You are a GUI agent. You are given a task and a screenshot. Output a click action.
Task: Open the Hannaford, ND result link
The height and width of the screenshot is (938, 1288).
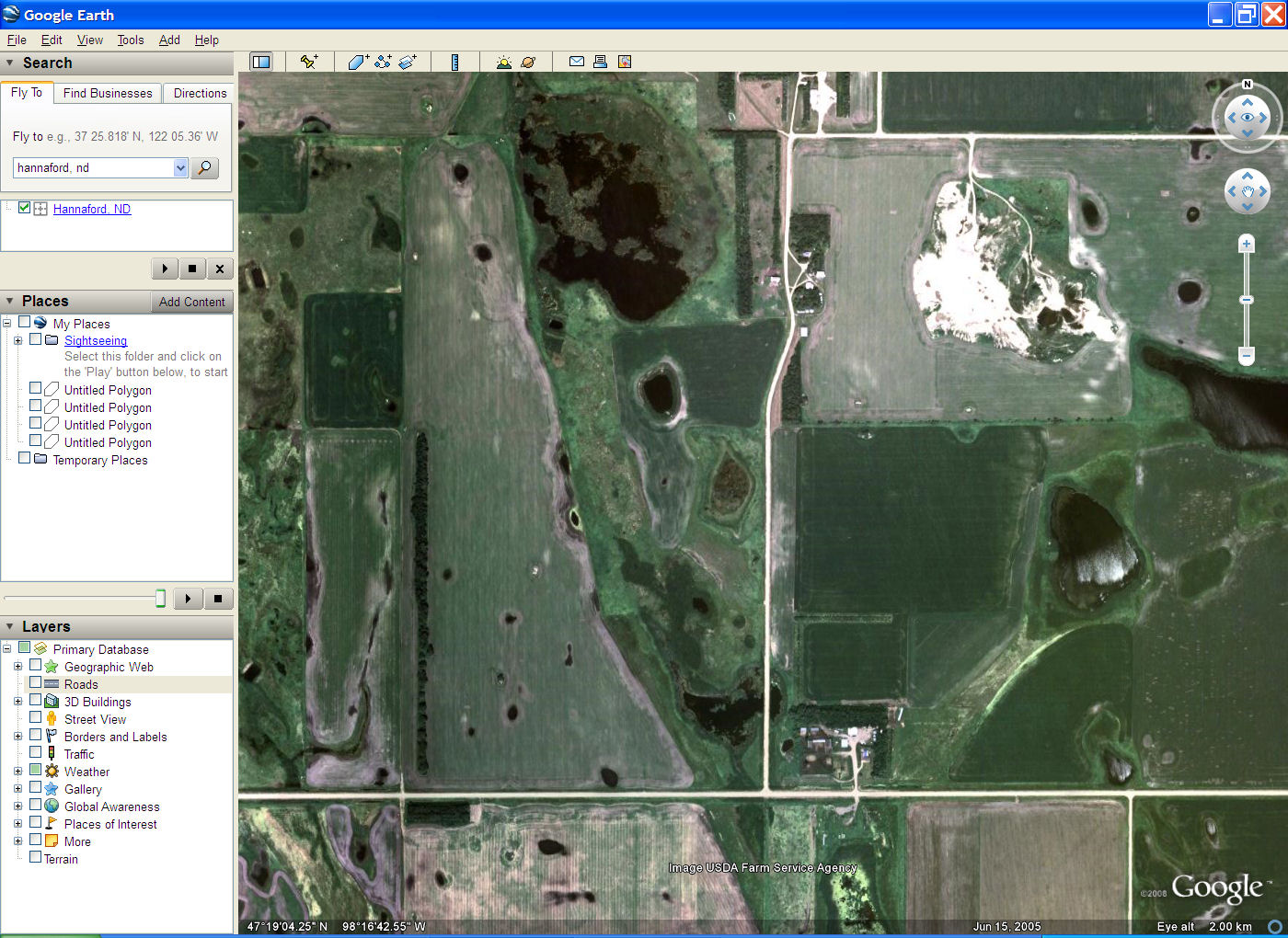pyautogui.click(x=92, y=209)
